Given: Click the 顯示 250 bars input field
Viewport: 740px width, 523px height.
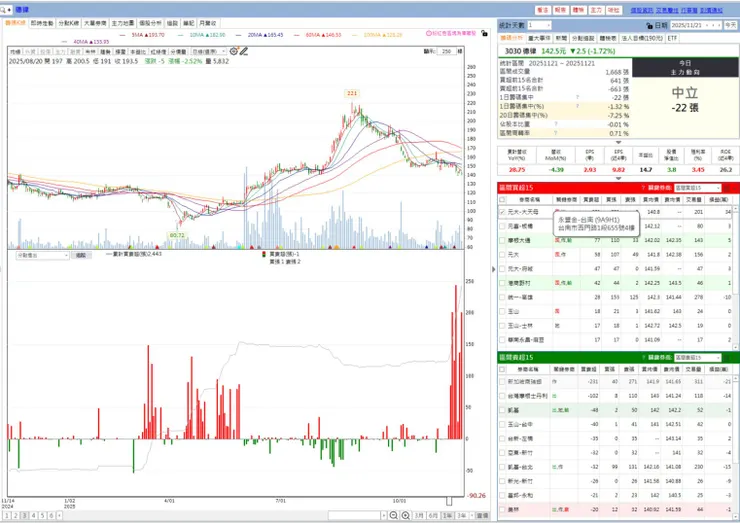Looking at the screenshot, I should (x=446, y=51).
